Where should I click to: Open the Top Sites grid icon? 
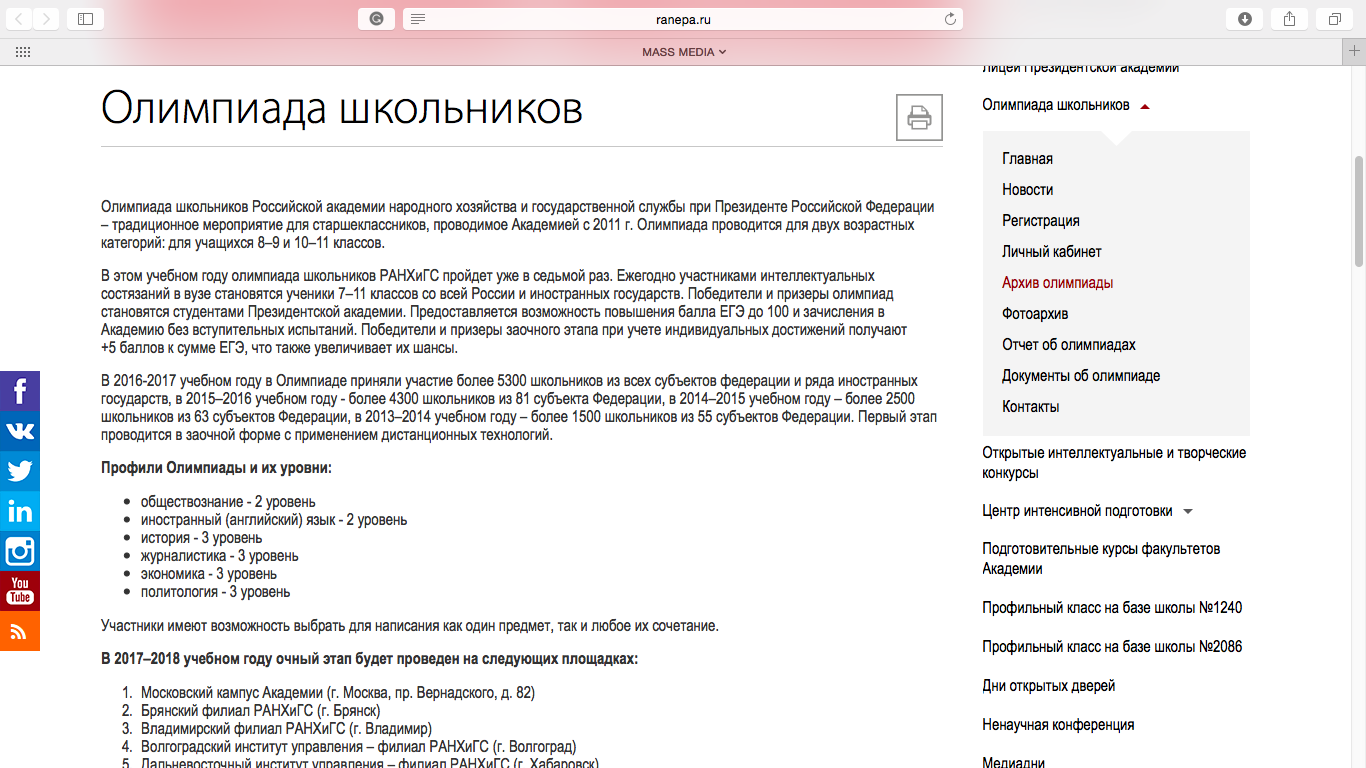22,52
